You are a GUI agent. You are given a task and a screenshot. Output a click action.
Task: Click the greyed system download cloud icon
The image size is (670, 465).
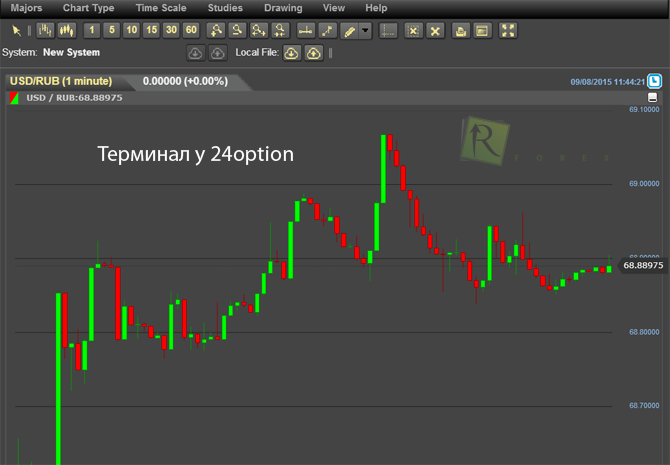pyautogui.click(x=196, y=53)
